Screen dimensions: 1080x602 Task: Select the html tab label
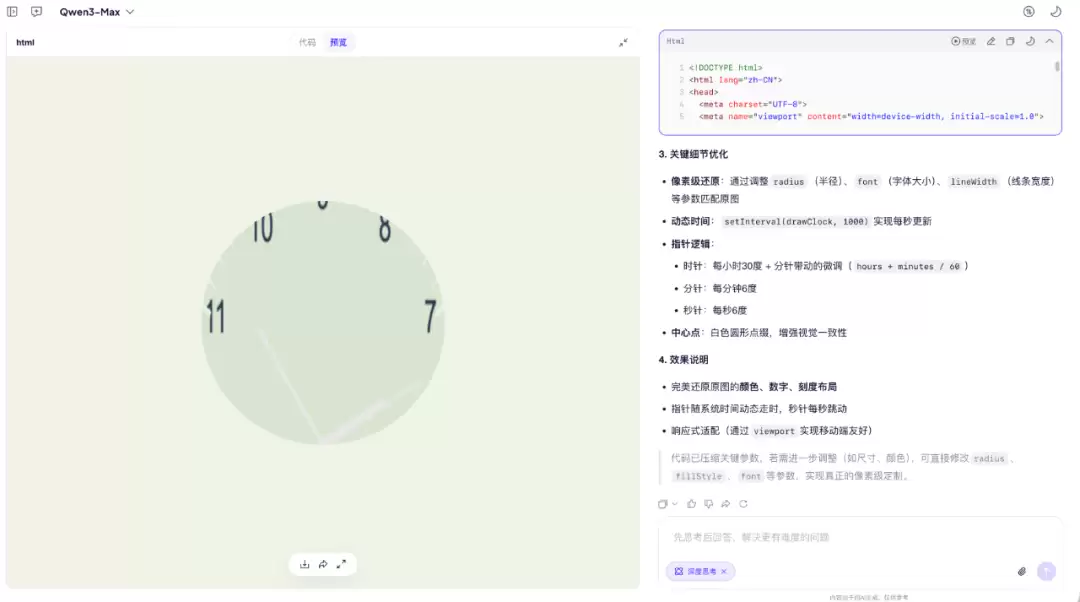click(x=25, y=42)
